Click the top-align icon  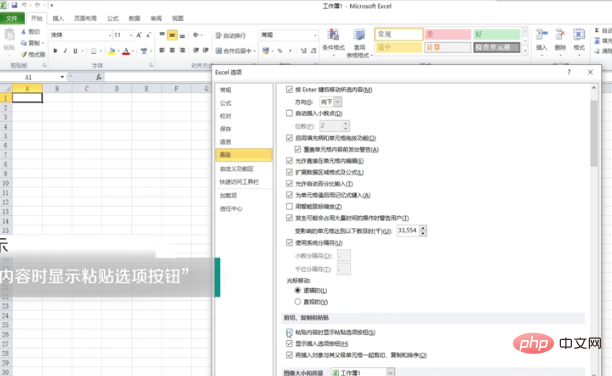(x=162, y=35)
